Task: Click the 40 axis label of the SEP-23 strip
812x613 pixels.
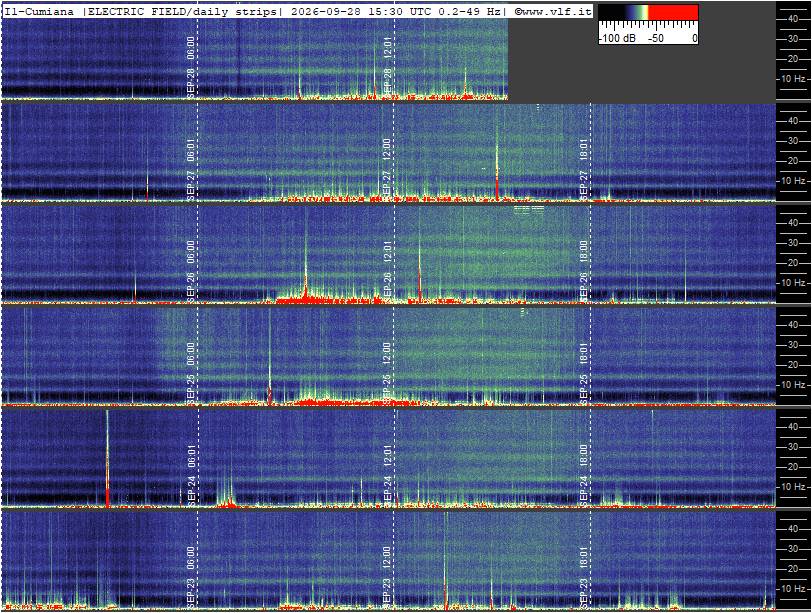Action: click(793, 529)
